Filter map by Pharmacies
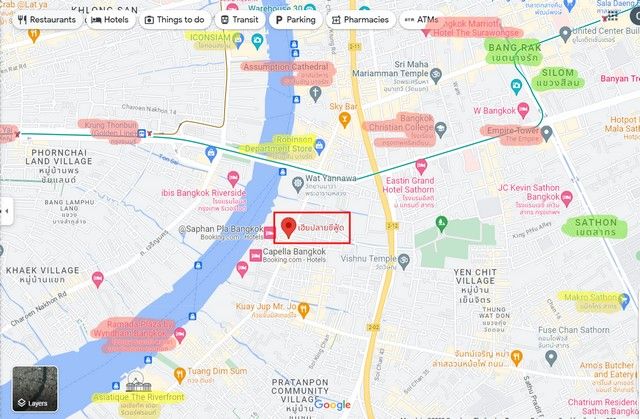Image resolution: width=640 pixels, height=419 pixels. pos(360,20)
